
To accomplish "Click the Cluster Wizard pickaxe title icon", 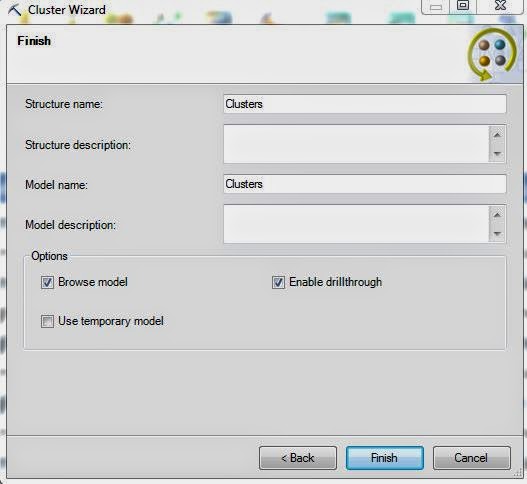I will coord(14,10).
